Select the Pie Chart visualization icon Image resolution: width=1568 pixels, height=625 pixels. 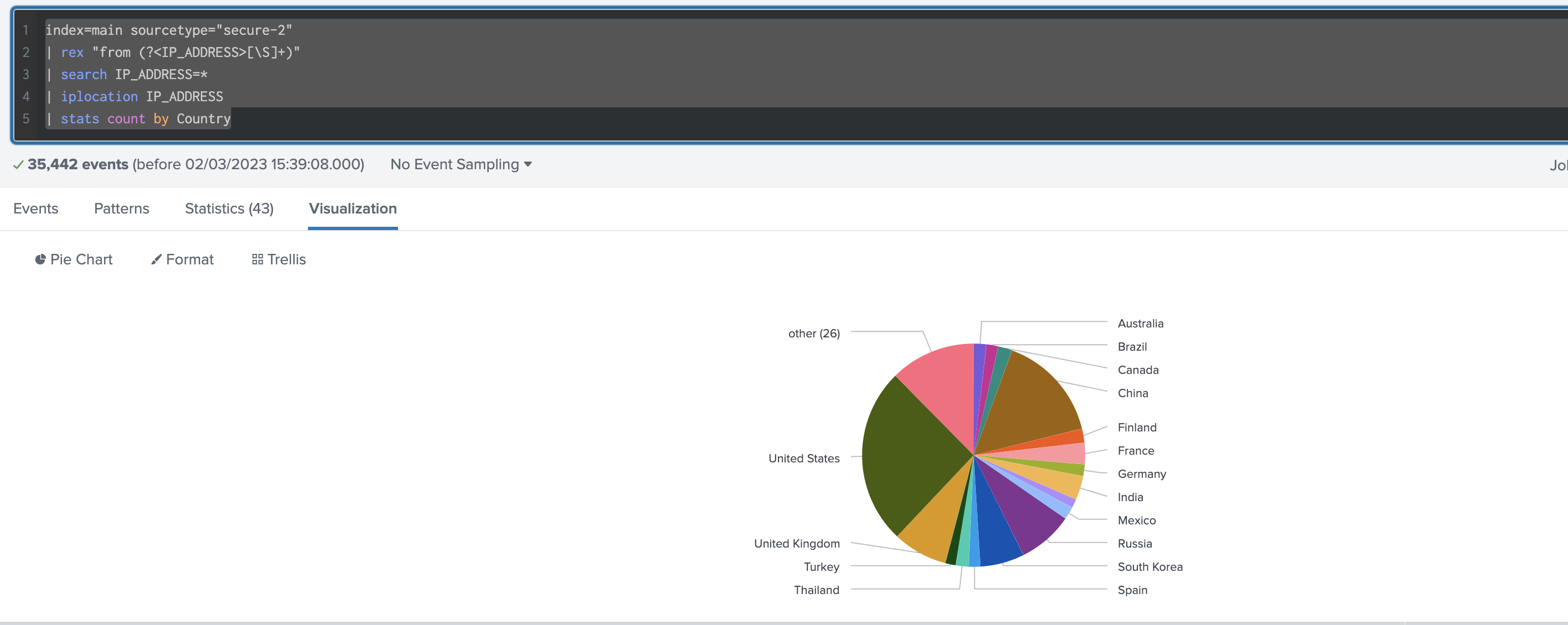coord(40,259)
